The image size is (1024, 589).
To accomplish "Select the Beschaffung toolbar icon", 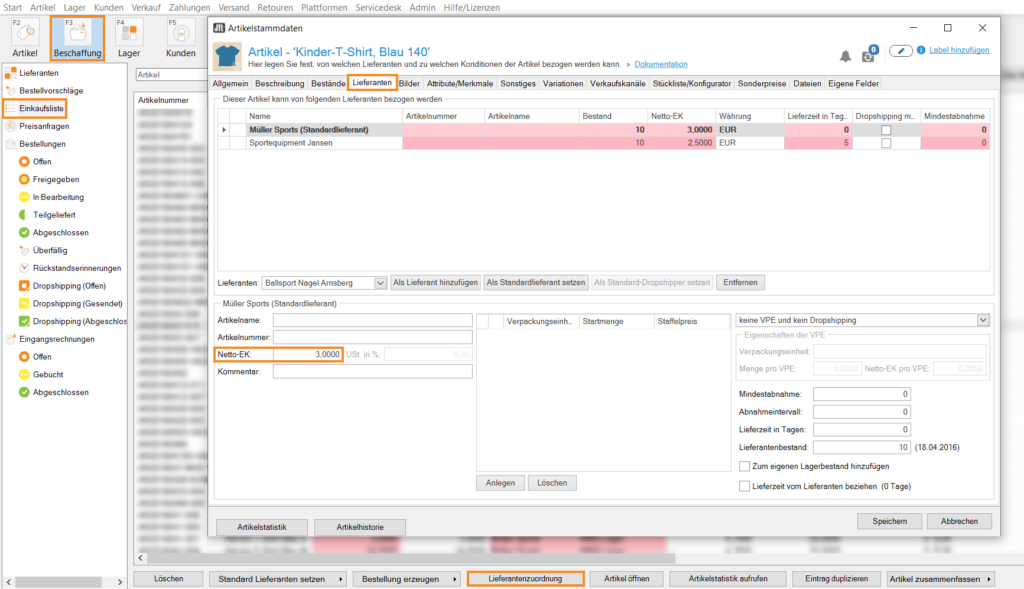I will tap(76, 36).
